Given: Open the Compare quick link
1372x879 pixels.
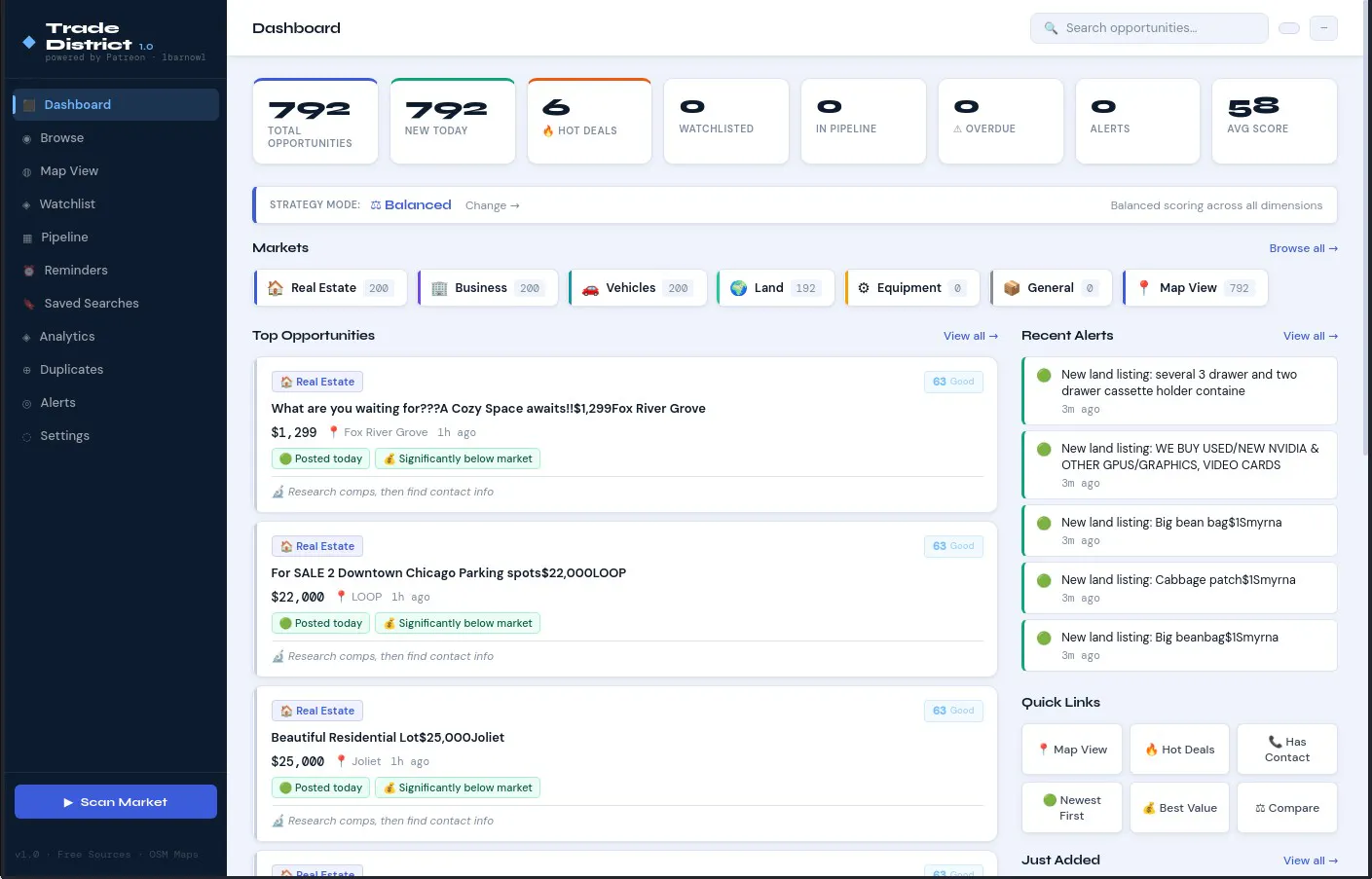Looking at the screenshot, I should tap(1287, 808).
